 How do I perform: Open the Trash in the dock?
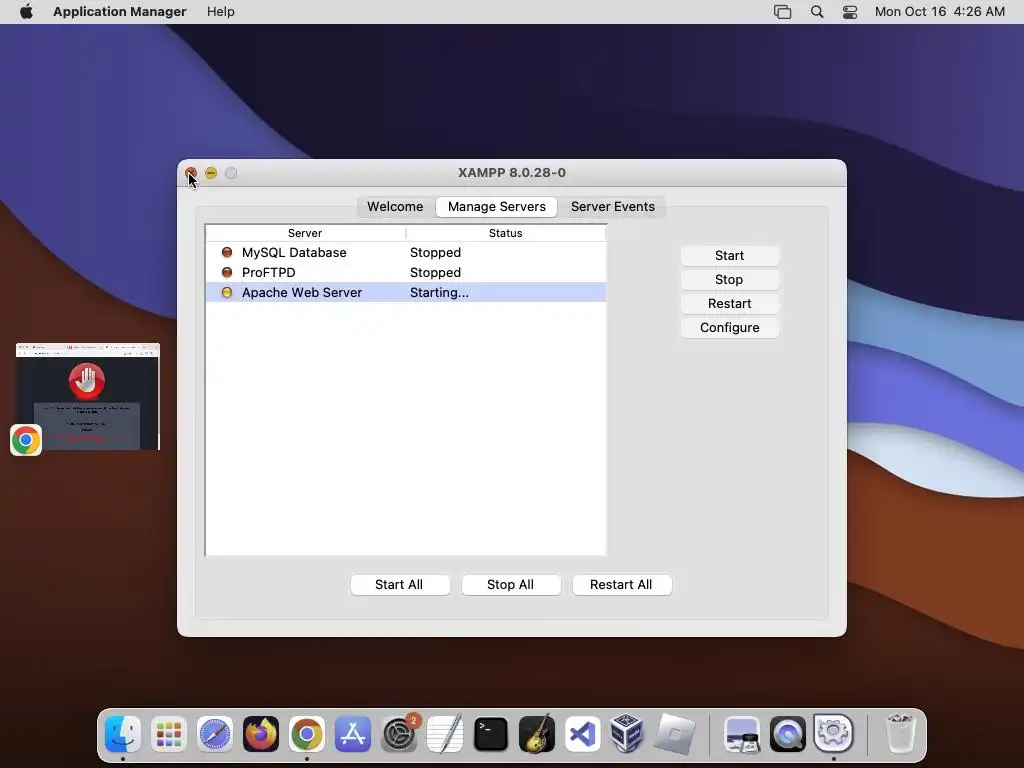point(901,734)
